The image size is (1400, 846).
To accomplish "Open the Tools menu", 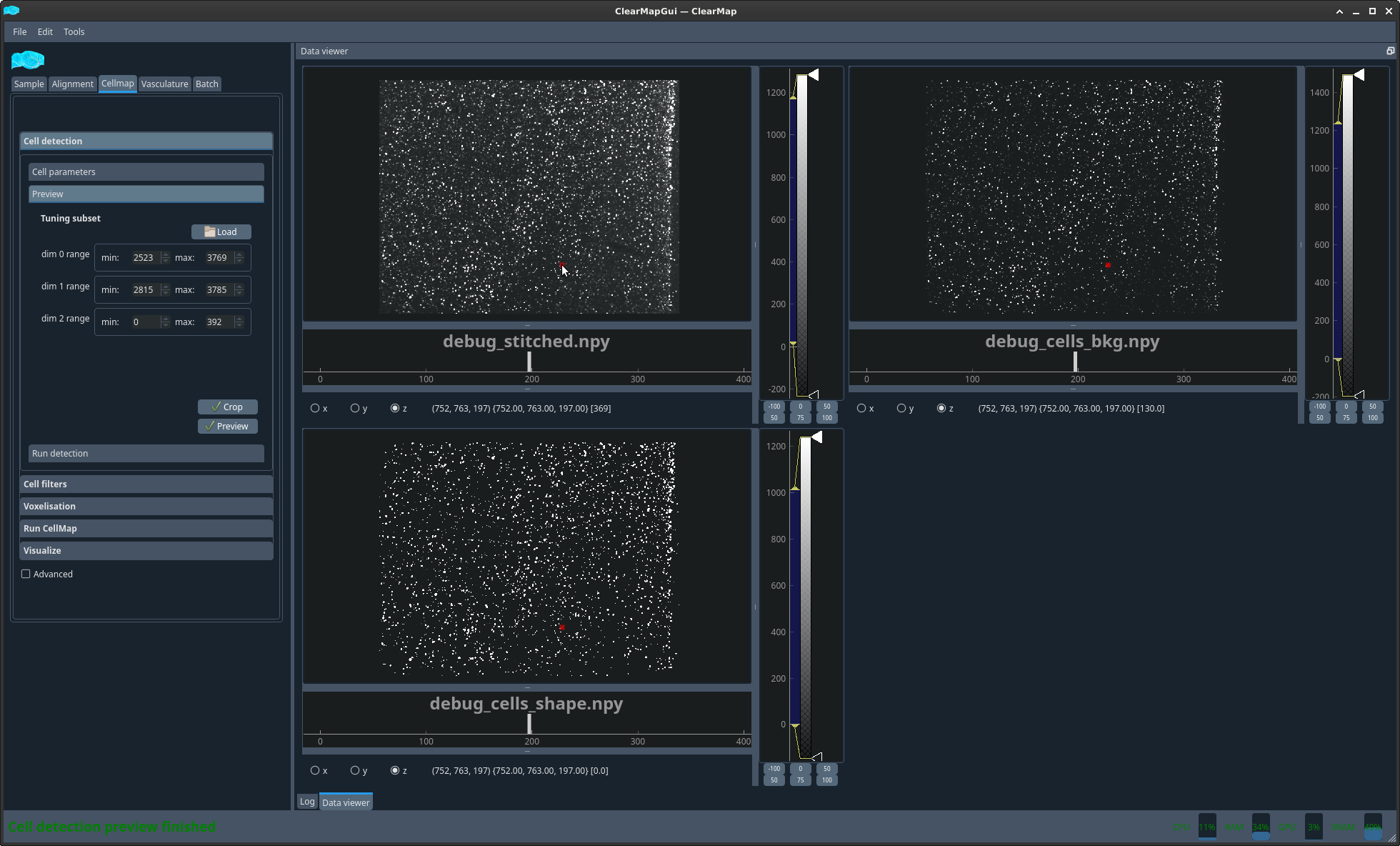I will [x=74, y=31].
